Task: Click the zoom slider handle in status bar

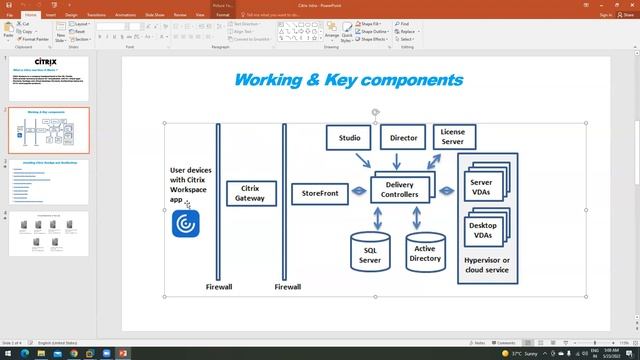Action: point(595,343)
